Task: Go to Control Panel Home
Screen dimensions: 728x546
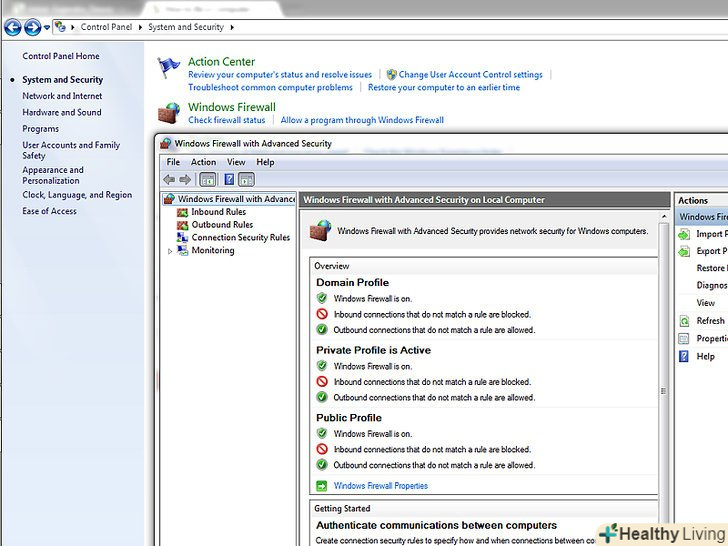Action: point(61,56)
